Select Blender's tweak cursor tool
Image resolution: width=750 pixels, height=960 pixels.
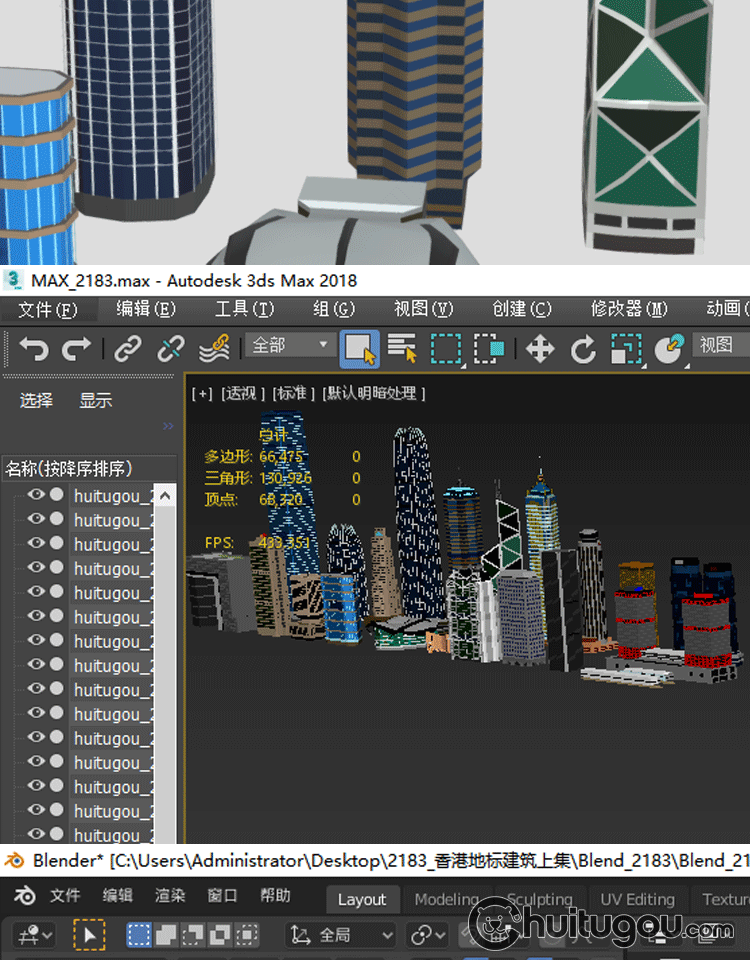tap(89, 935)
